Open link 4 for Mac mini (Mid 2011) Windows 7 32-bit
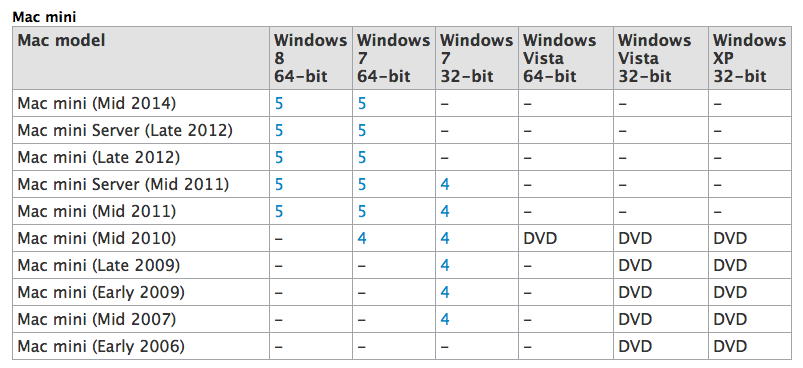Screen dimensions: 803x368 pyautogui.click(x=445, y=211)
